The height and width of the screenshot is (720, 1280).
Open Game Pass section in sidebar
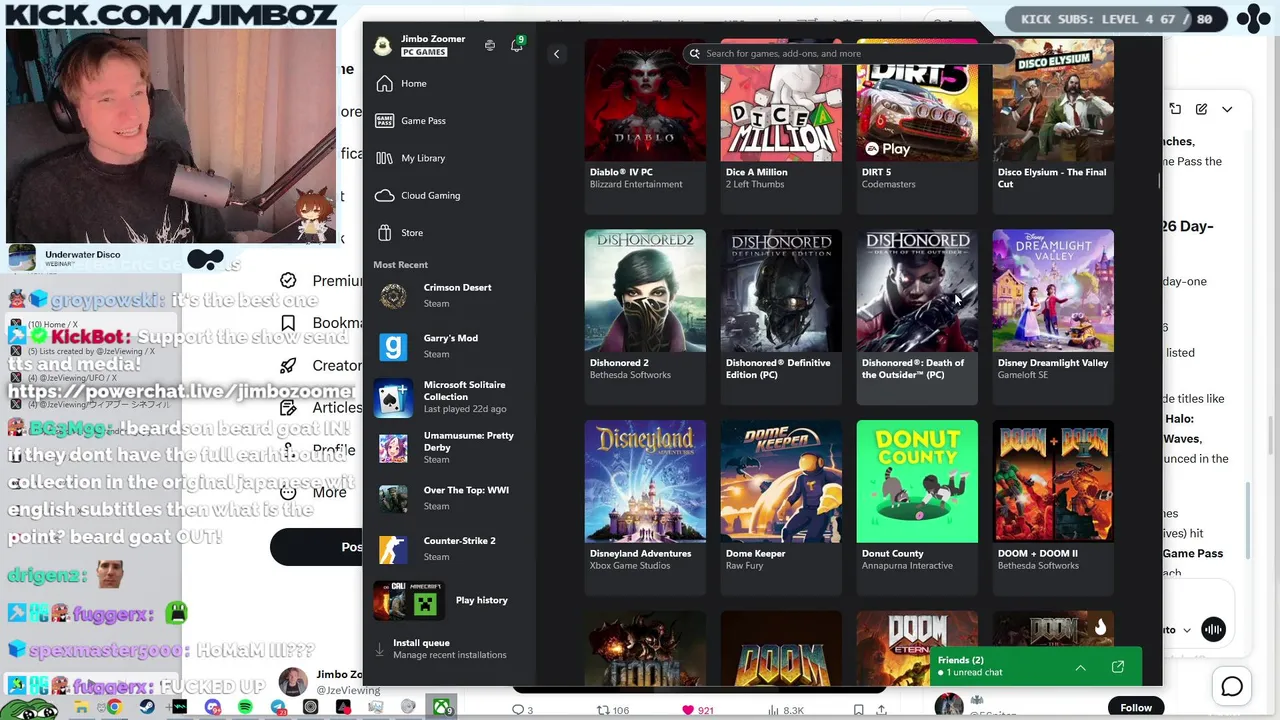(448, 121)
